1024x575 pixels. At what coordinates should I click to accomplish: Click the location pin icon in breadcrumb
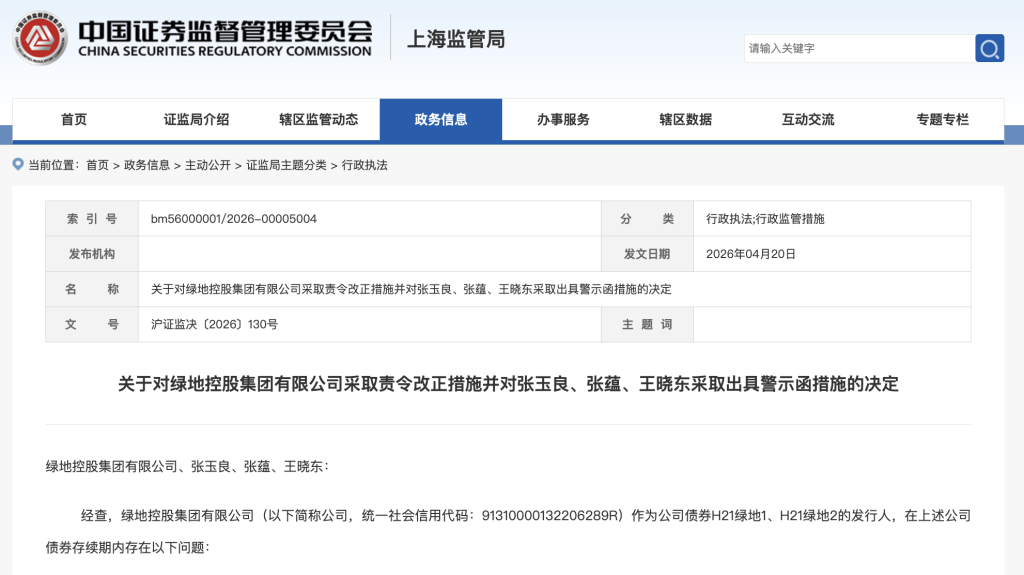point(18,164)
